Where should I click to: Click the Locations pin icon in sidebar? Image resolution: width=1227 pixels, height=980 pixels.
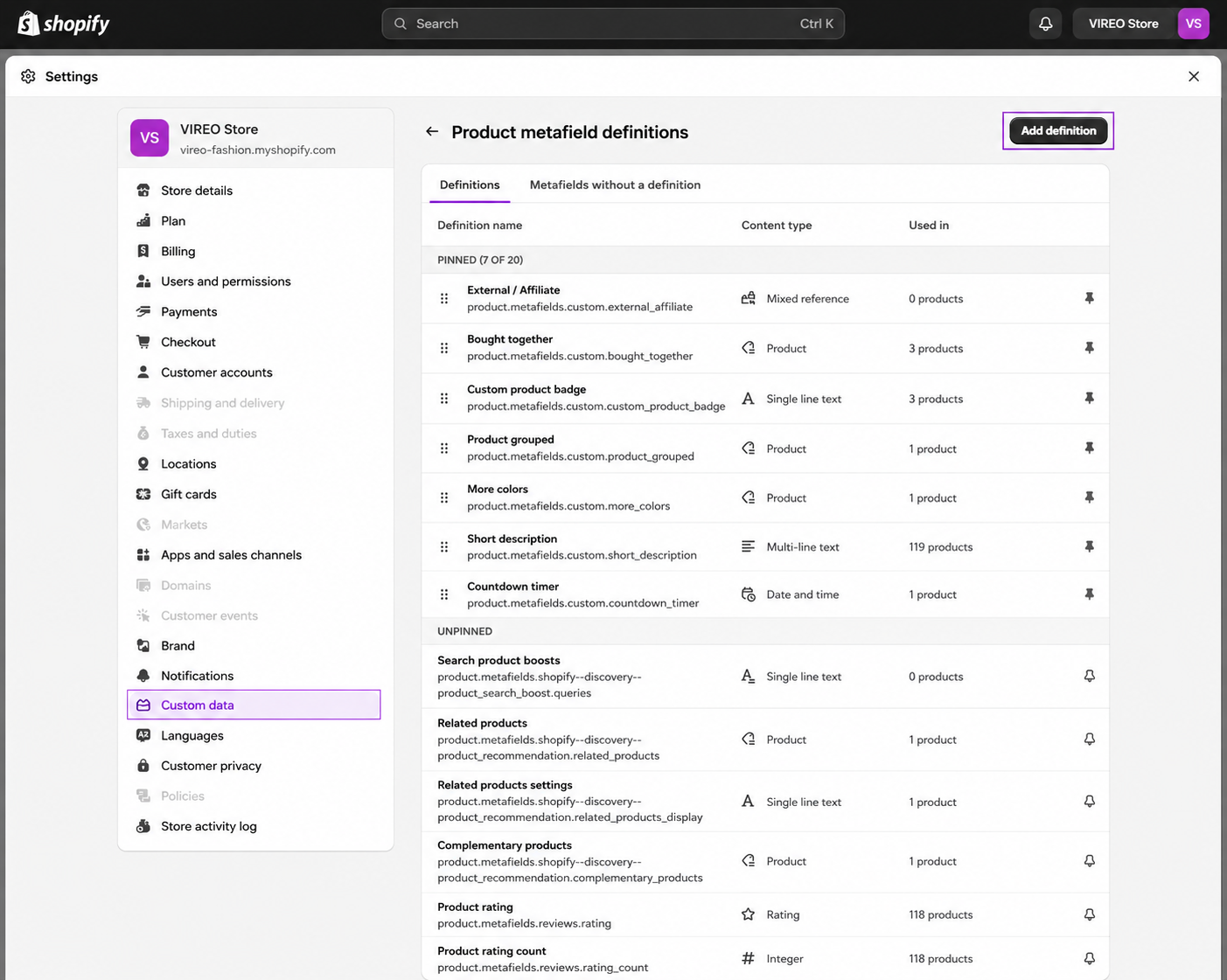coord(143,464)
